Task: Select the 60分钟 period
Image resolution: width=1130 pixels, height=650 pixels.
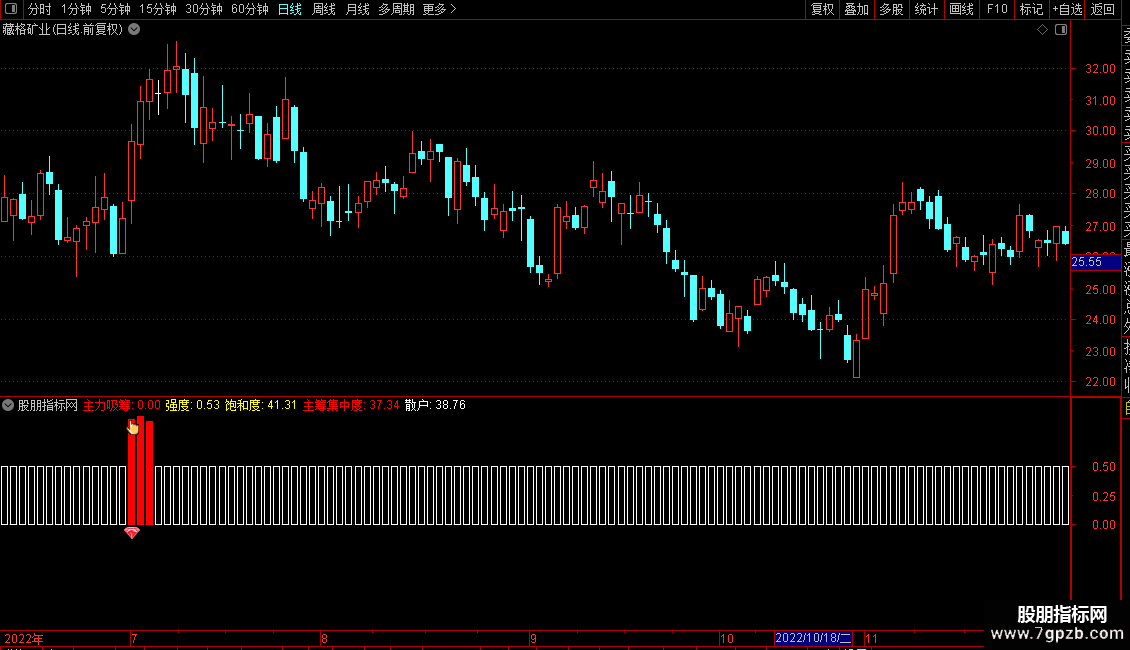Action: pyautogui.click(x=250, y=9)
